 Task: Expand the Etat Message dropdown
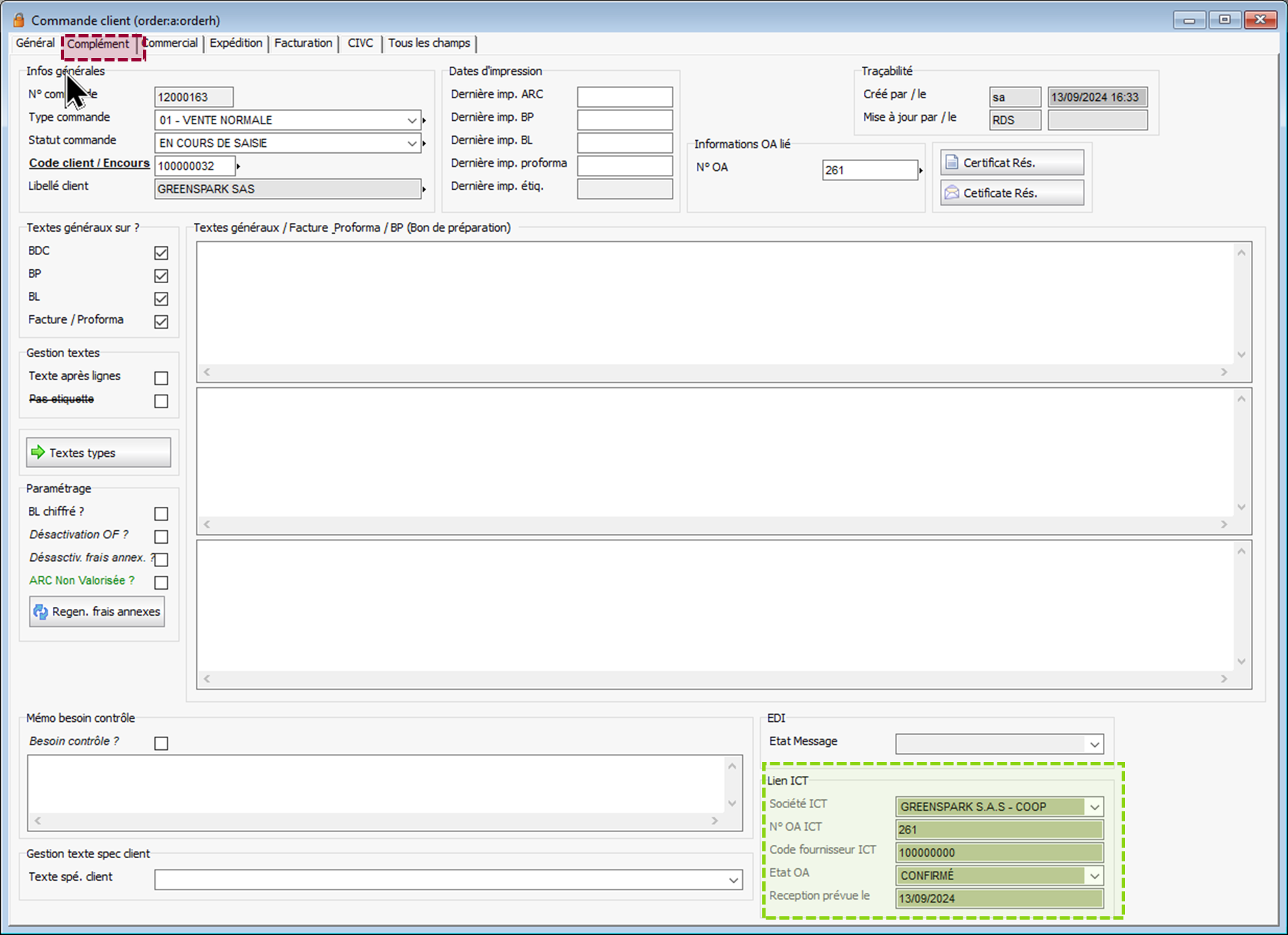click(1094, 744)
